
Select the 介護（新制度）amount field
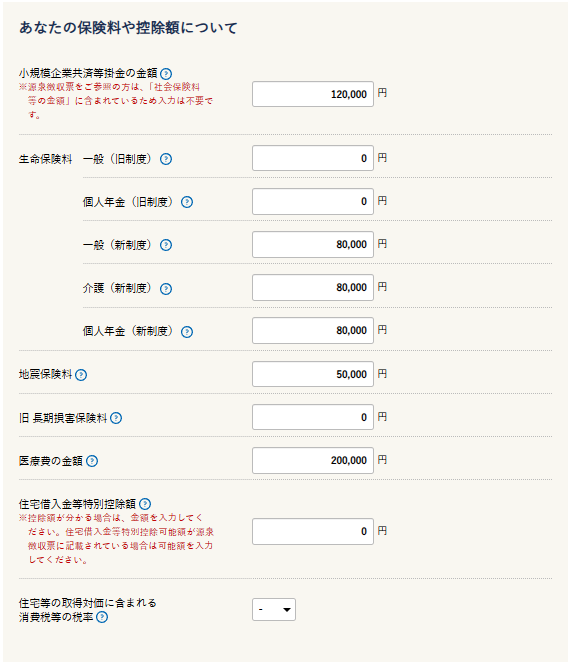(x=313, y=288)
